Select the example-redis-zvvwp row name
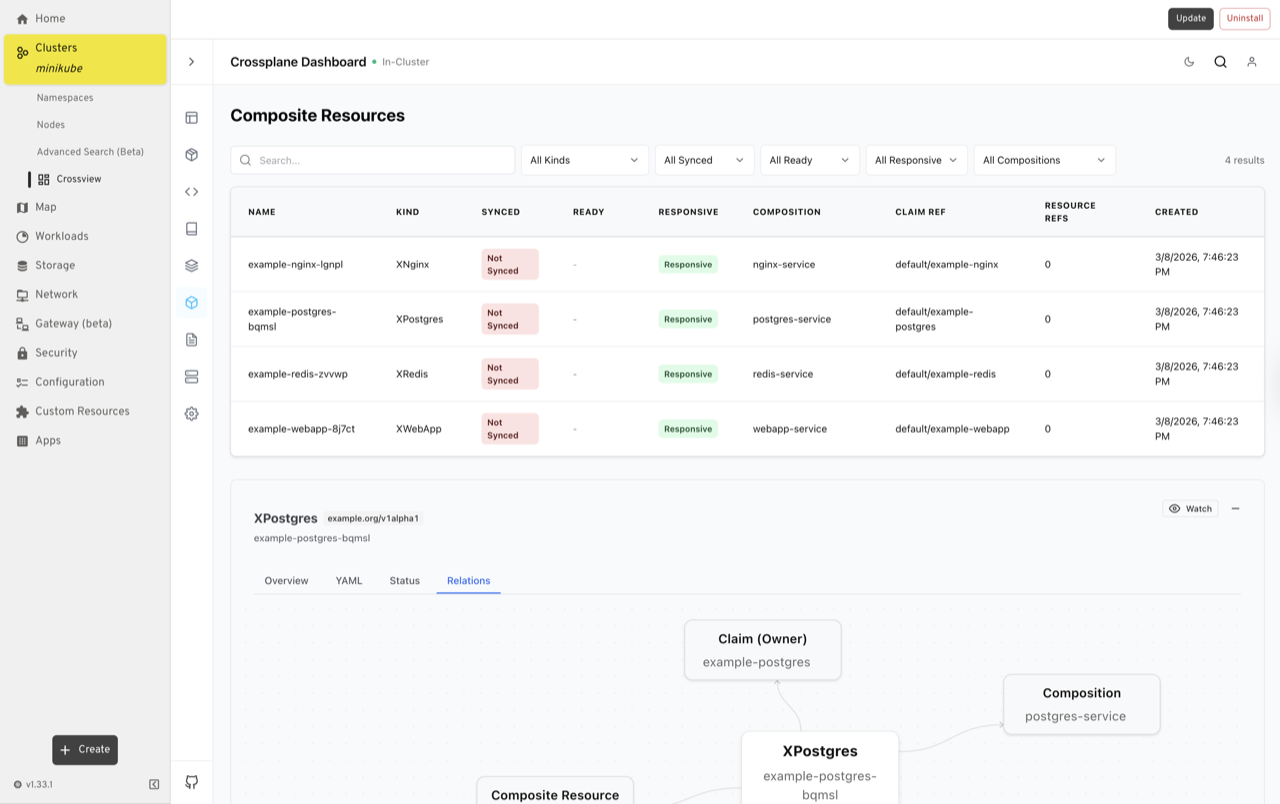Viewport: 1280px width, 804px height. [298, 374]
